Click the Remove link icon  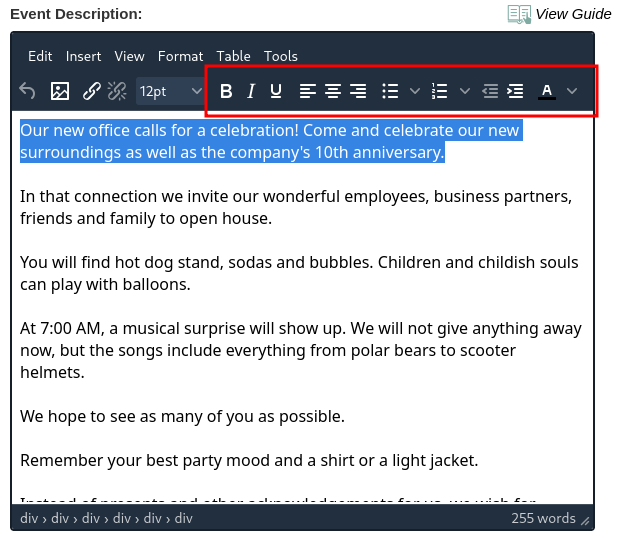[117, 91]
